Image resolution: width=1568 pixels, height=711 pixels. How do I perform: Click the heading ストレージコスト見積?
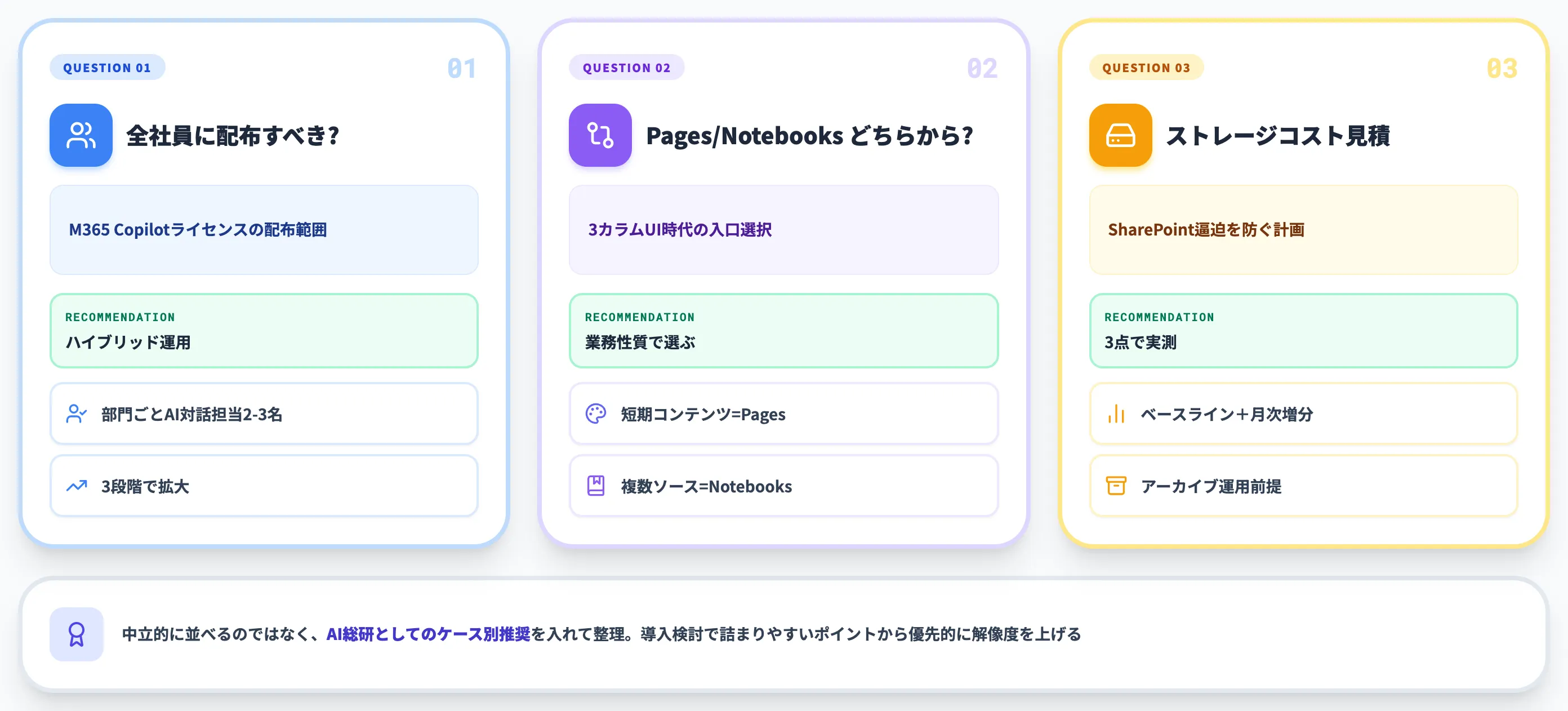(1277, 135)
